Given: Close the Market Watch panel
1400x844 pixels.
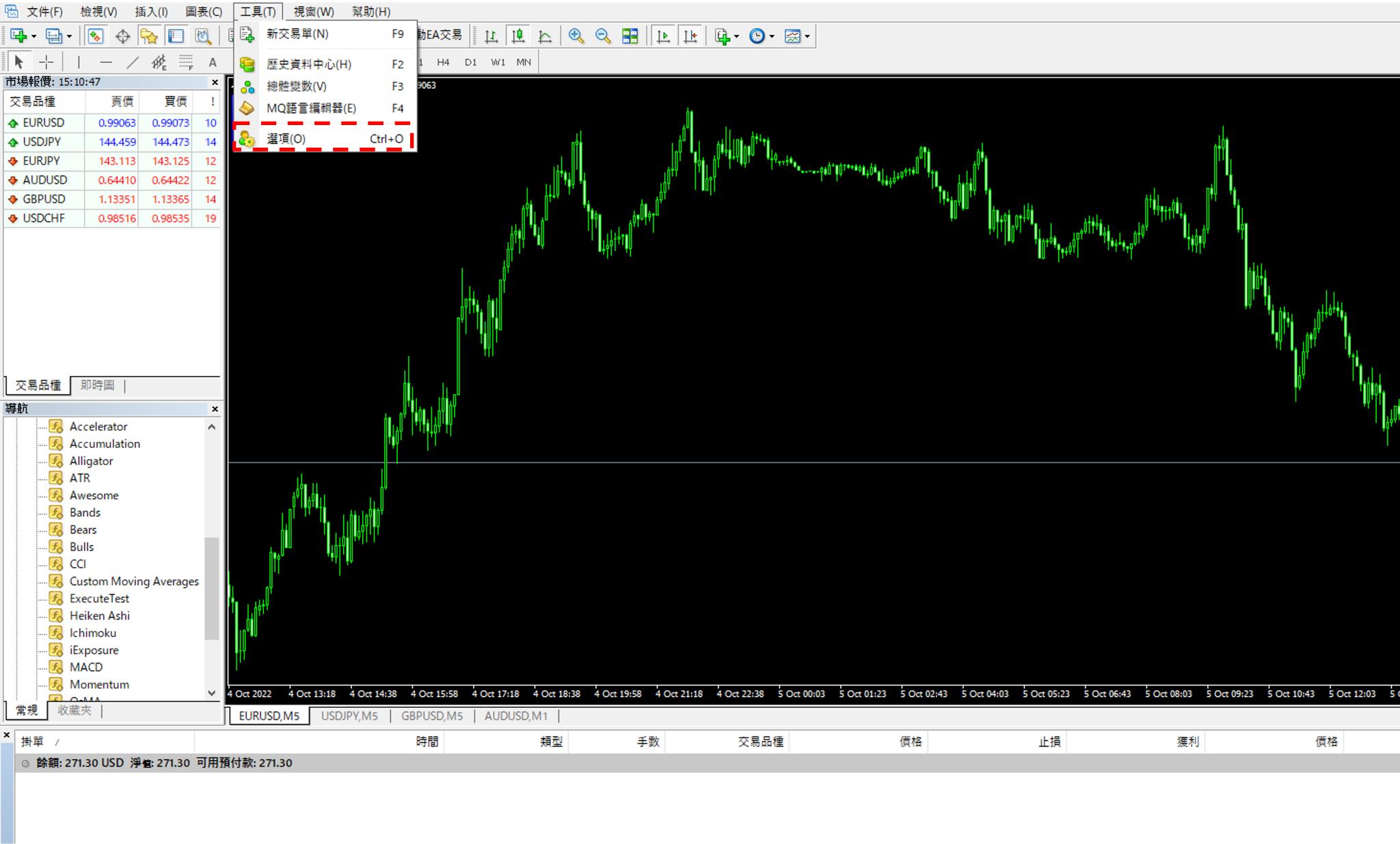Looking at the screenshot, I should [215, 82].
